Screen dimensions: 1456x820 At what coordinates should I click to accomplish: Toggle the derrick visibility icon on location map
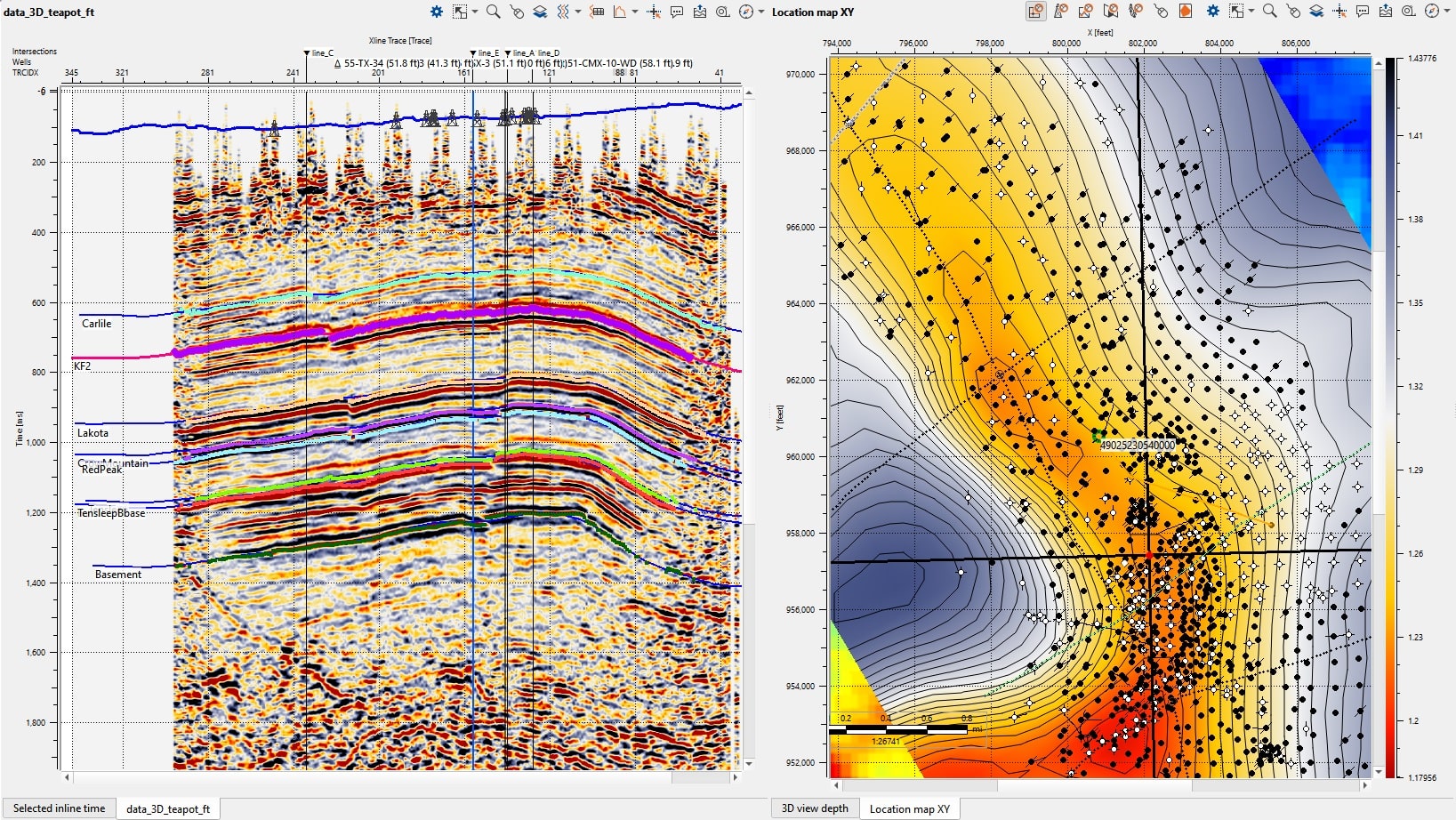click(1060, 12)
